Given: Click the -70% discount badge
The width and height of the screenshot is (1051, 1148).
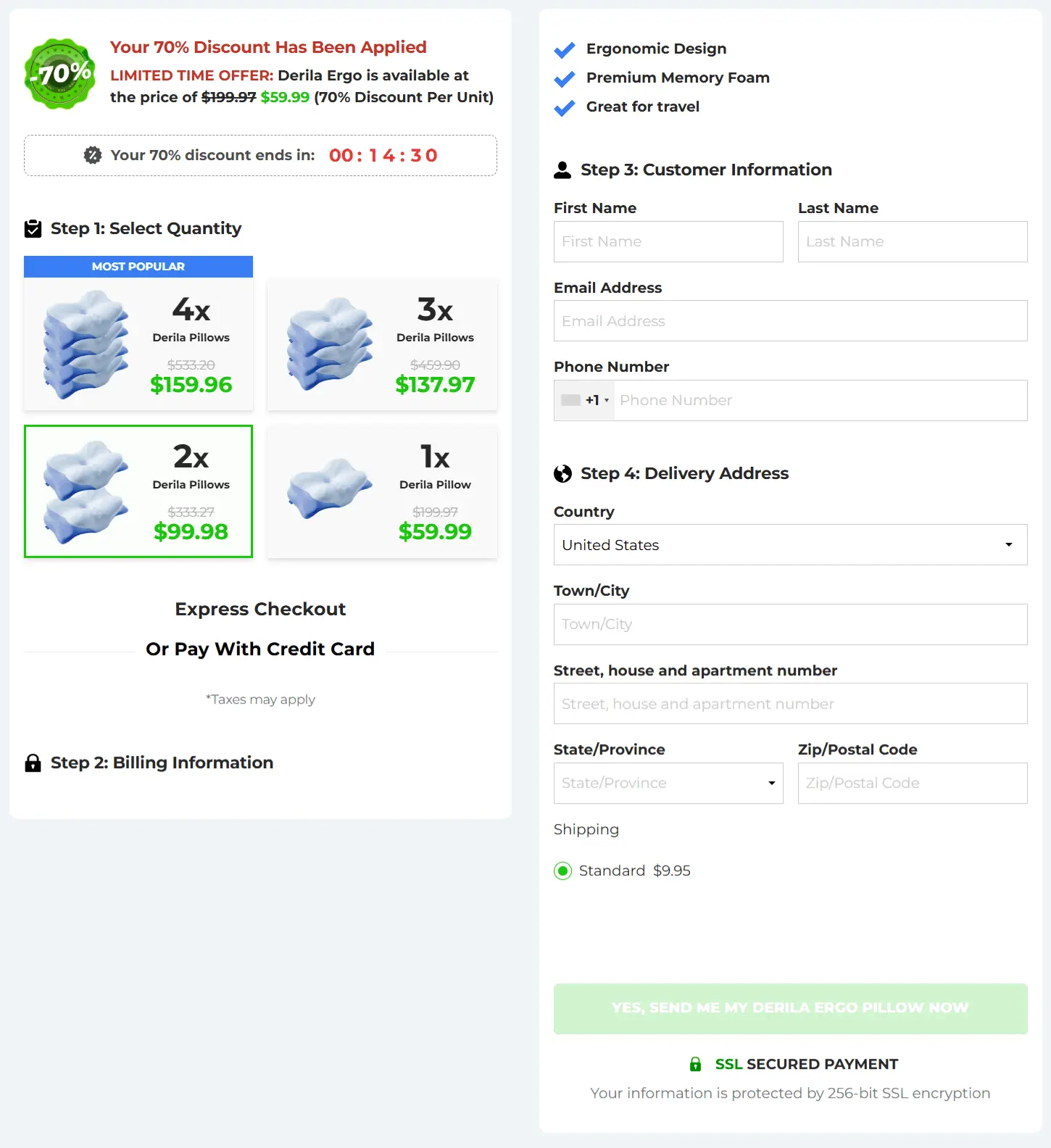Looking at the screenshot, I should coord(59,72).
